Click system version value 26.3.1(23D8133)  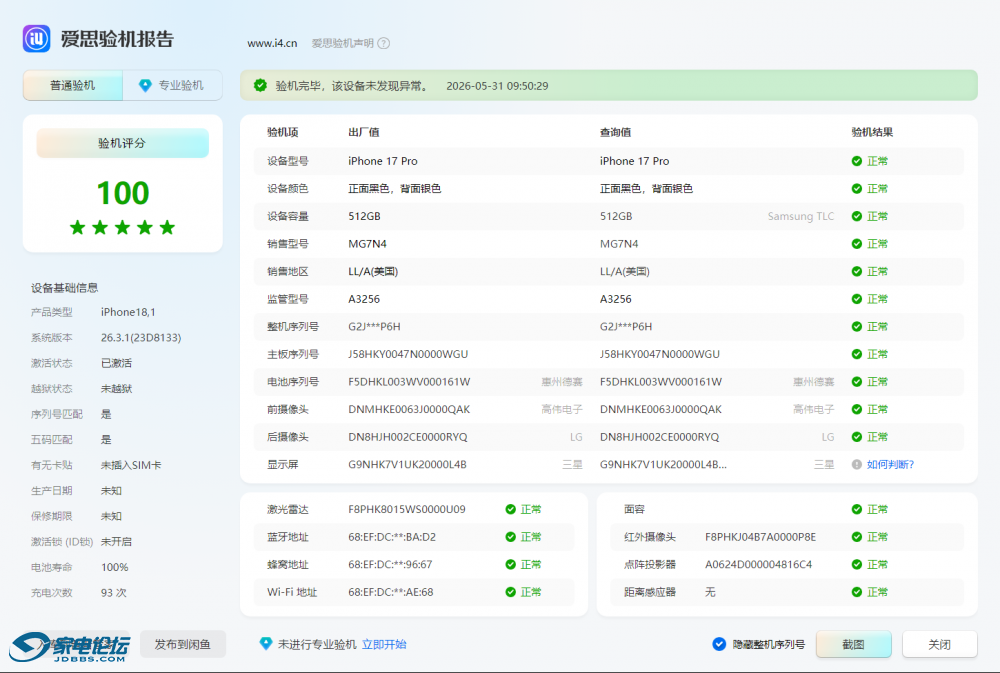(x=141, y=337)
